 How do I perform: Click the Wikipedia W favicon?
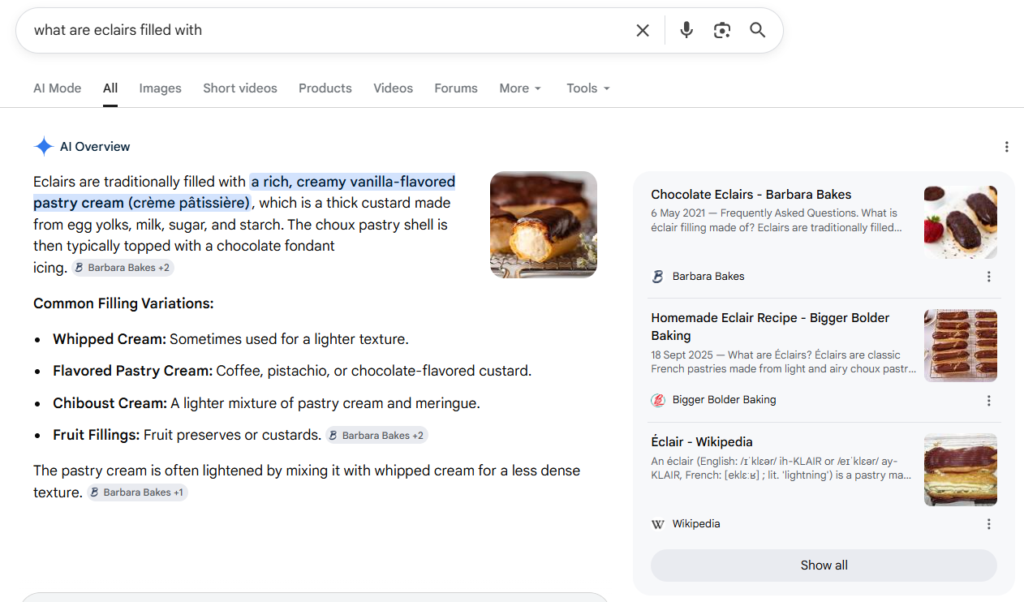tap(658, 524)
